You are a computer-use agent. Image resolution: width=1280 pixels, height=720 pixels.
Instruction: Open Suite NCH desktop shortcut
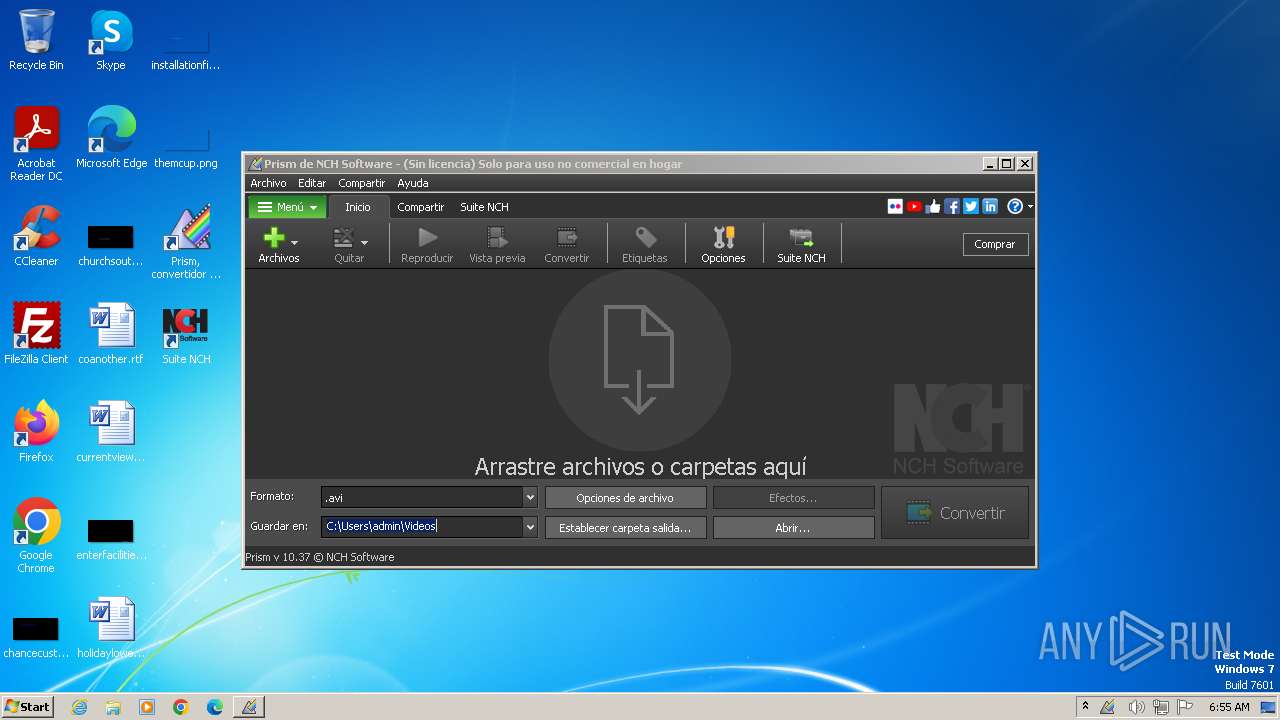(x=186, y=333)
